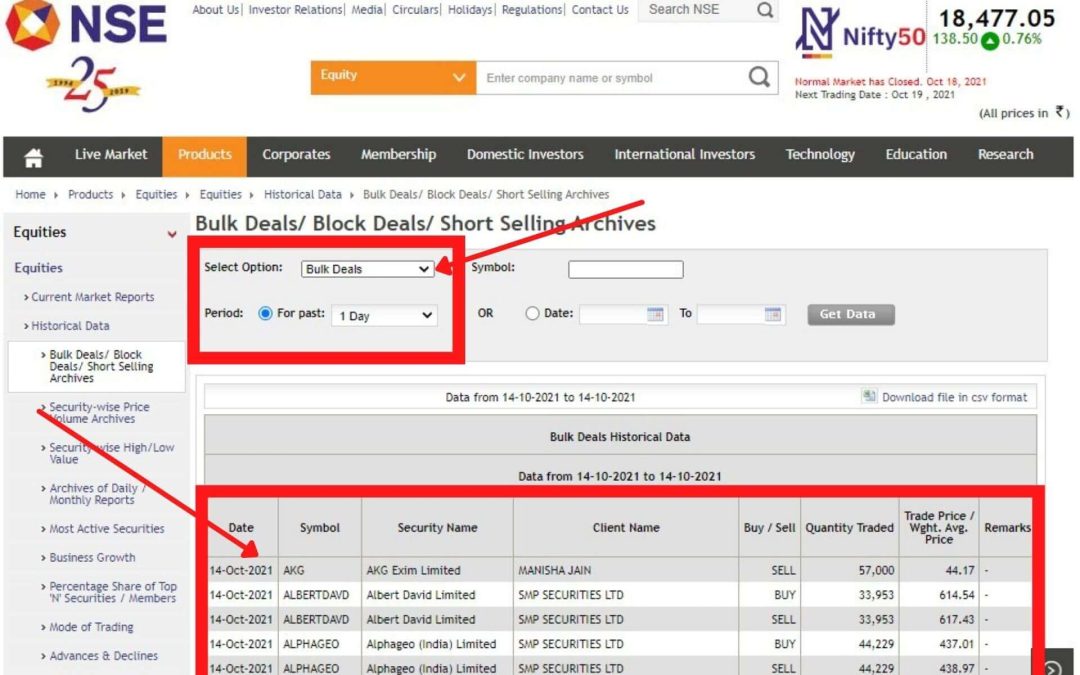The height and width of the screenshot is (675, 1080).
Task: Click the Equities sidebar sub-heading
Action: (x=39, y=268)
